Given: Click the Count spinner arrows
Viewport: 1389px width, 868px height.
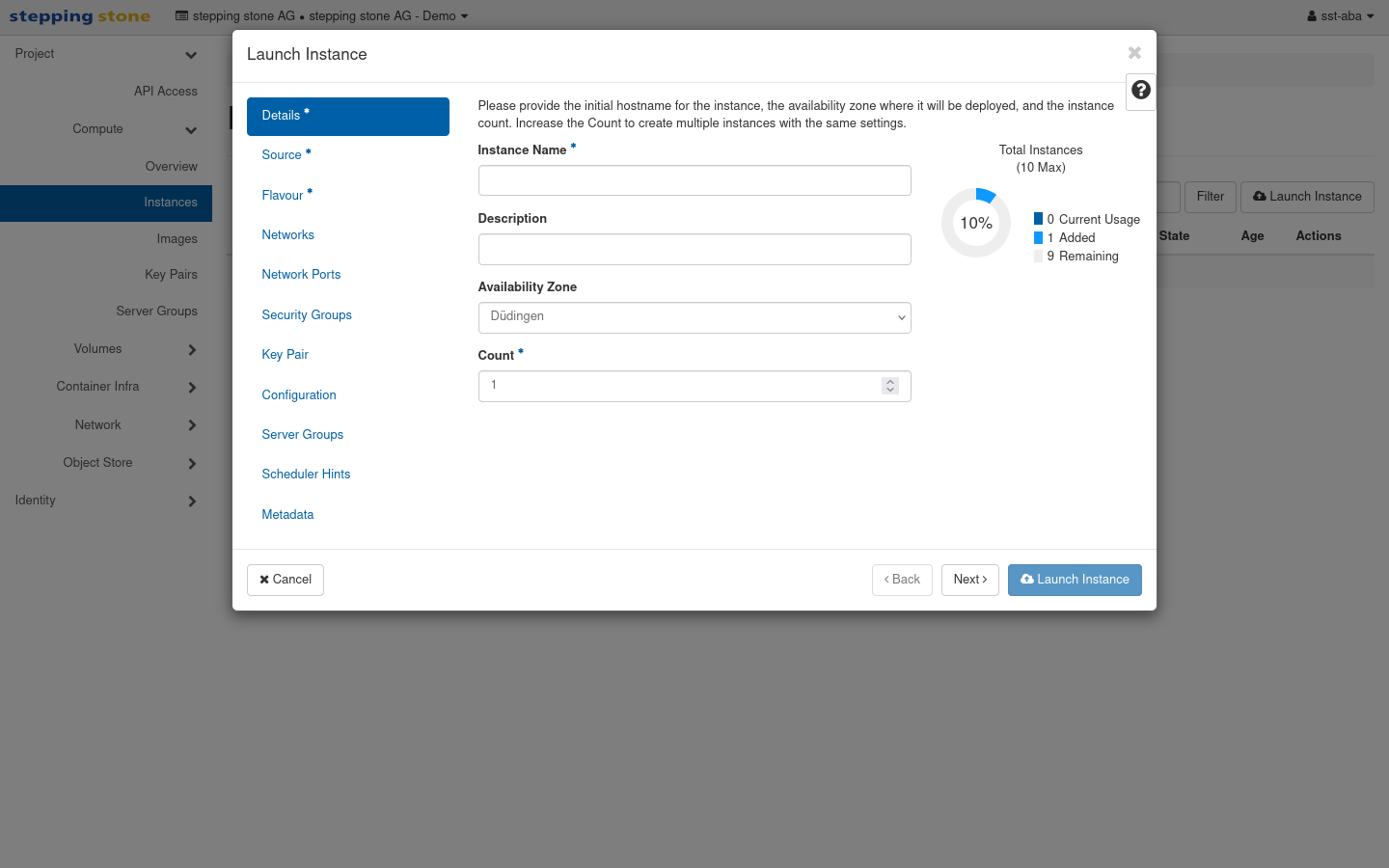Looking at the screenshot, I should [890, 386].
